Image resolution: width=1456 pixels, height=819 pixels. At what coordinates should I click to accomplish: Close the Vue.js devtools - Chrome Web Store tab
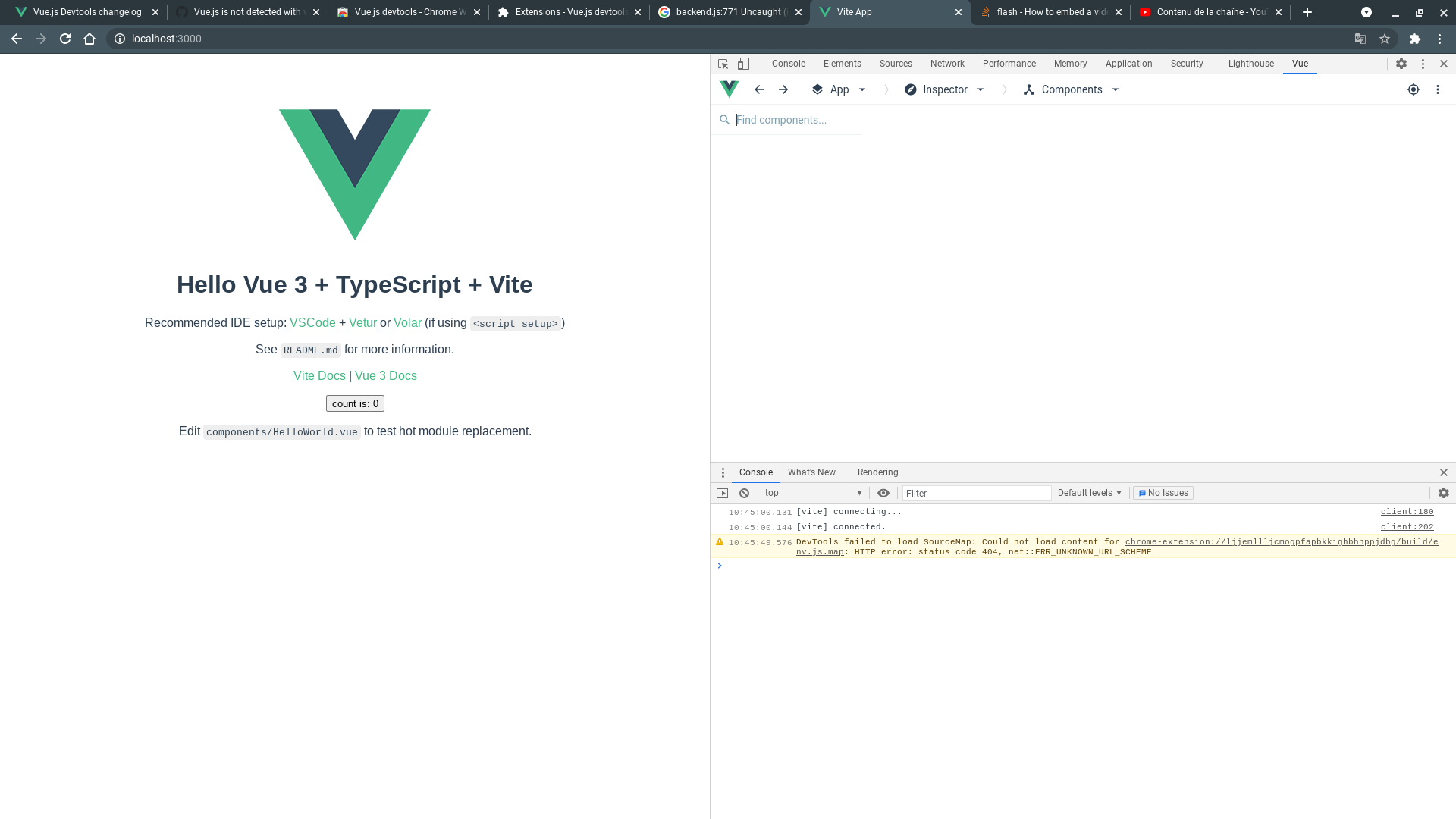click(477, 12)
